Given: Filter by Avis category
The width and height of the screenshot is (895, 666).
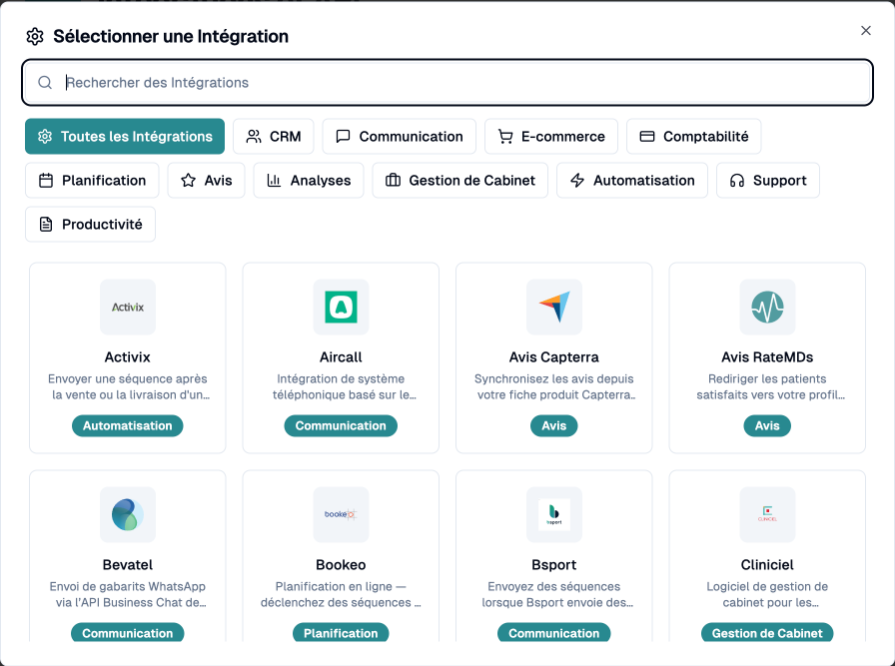Looking at the screenshot, I should click(206, 180).
